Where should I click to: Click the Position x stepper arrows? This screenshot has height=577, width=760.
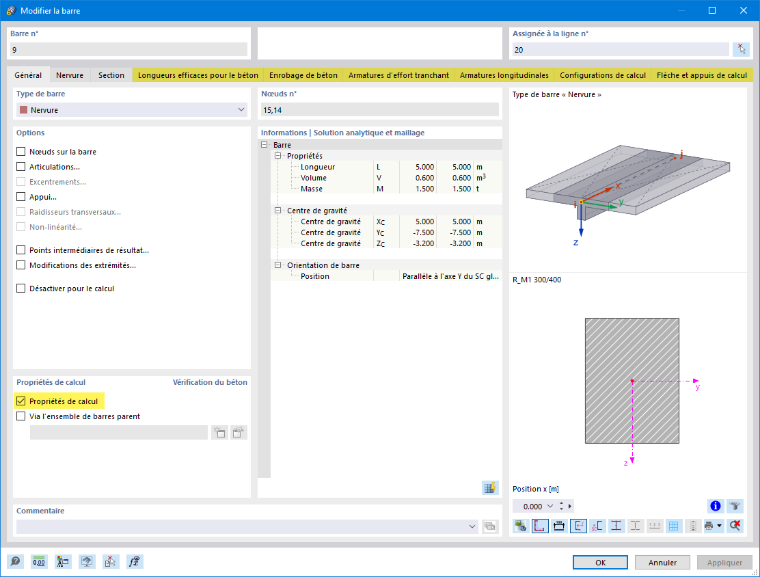coord(561,506)
